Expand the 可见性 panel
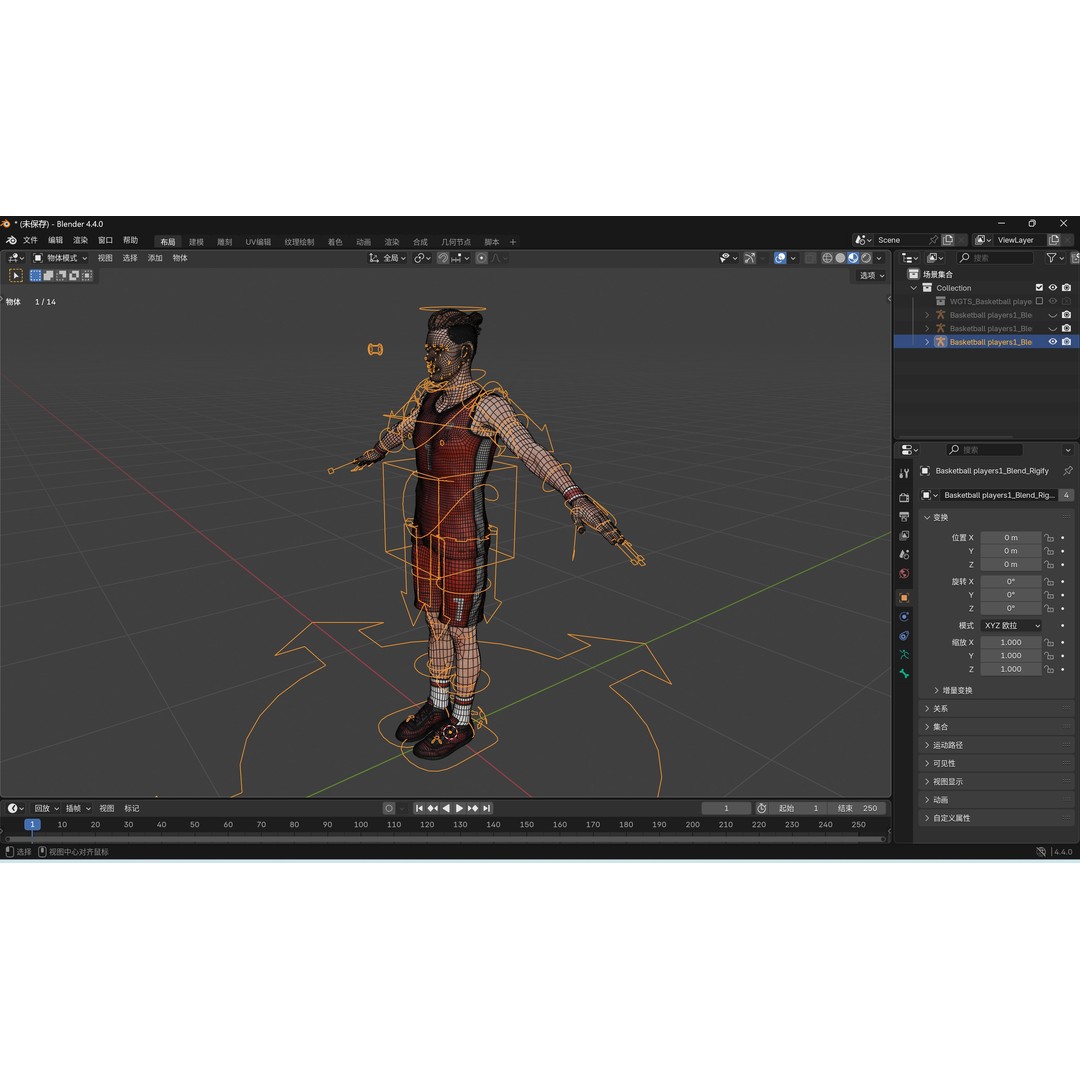1080x1080 pixels. pos(997,763)
